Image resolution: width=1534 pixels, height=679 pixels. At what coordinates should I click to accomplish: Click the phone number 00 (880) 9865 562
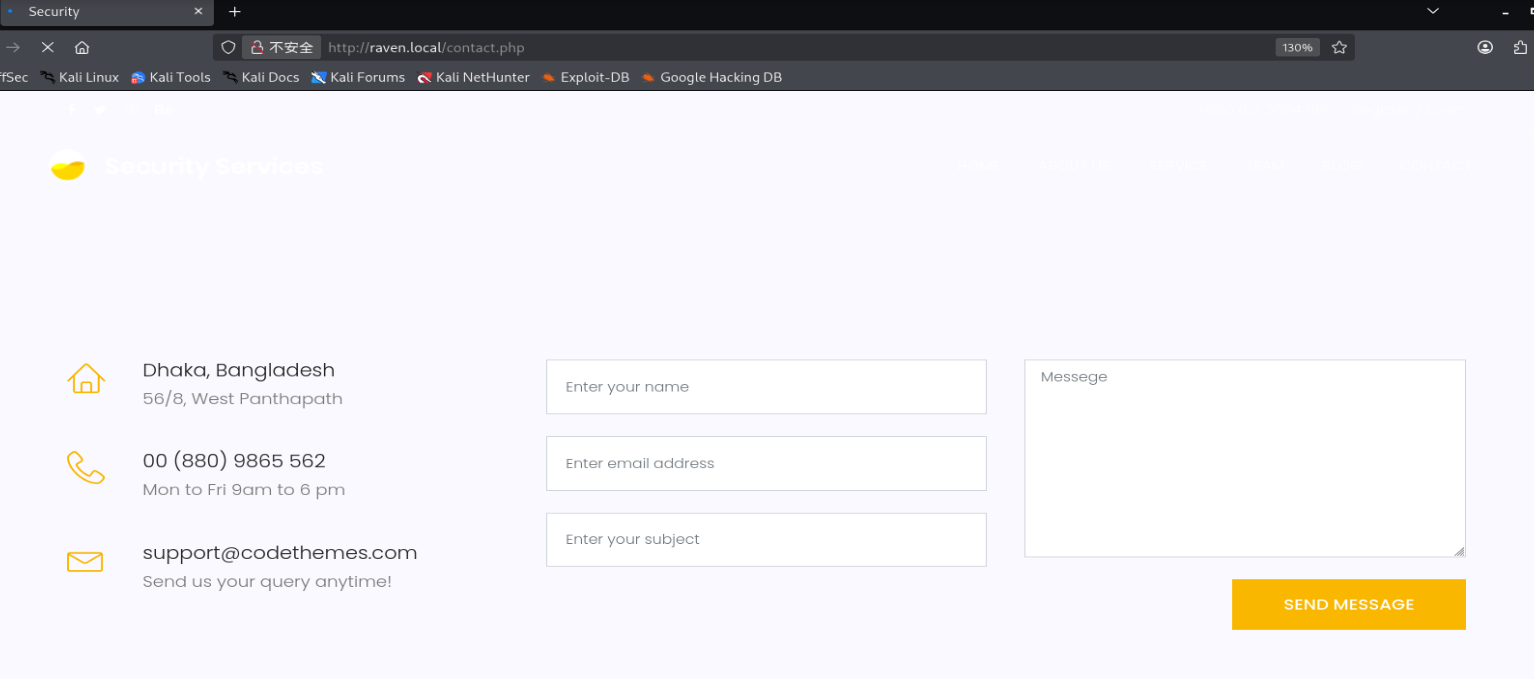pos(234,461)
